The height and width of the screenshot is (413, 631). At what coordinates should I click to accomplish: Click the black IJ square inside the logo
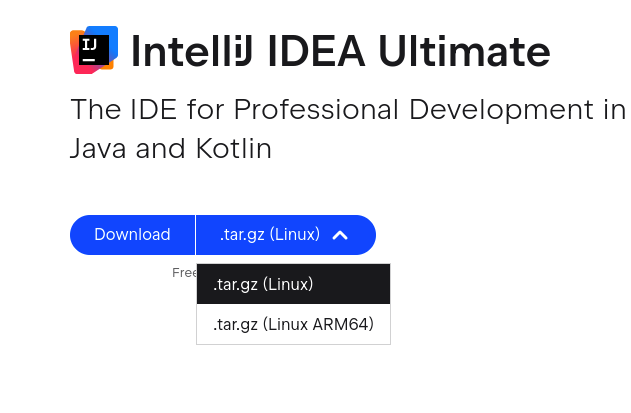[94, 50]
